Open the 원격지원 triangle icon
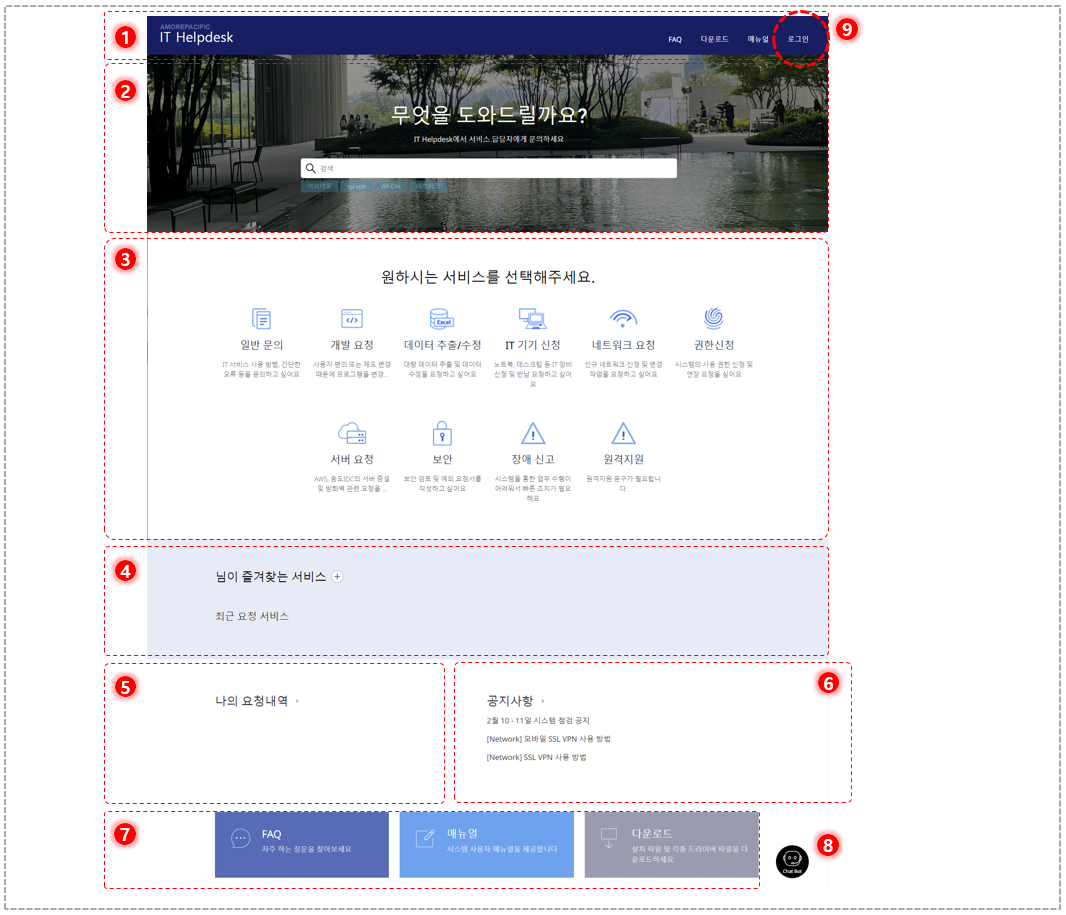The image size is (1066, 915). coord(623,433)
